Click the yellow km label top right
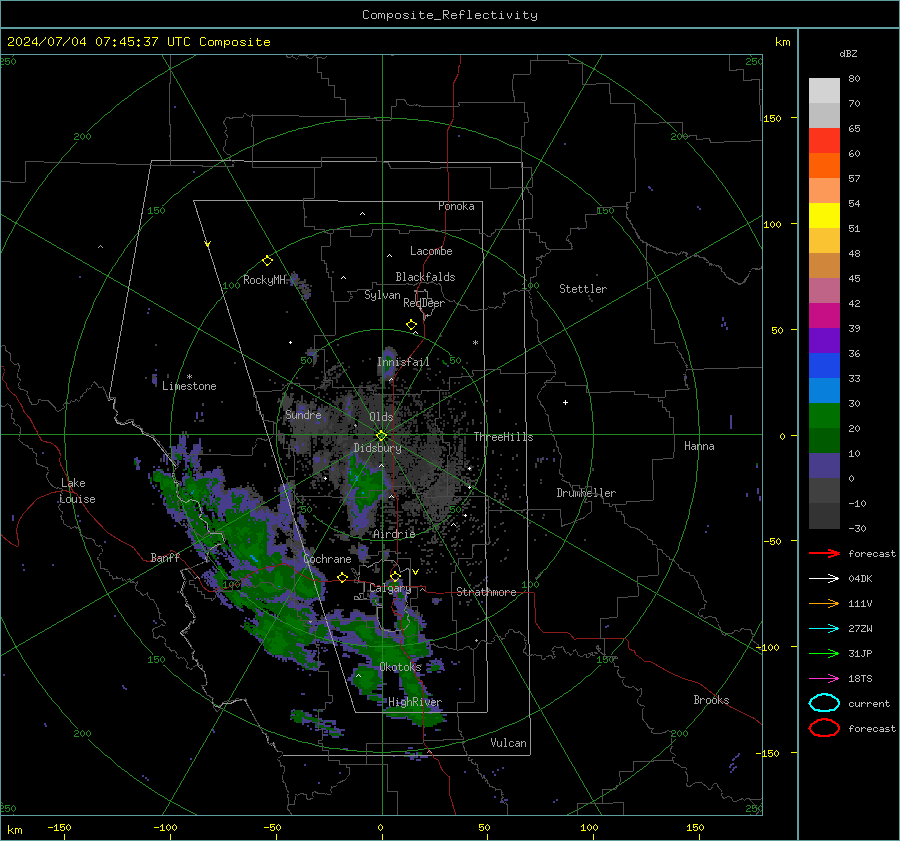The height and width of the screenshot is (841, 900). (782, 42)
